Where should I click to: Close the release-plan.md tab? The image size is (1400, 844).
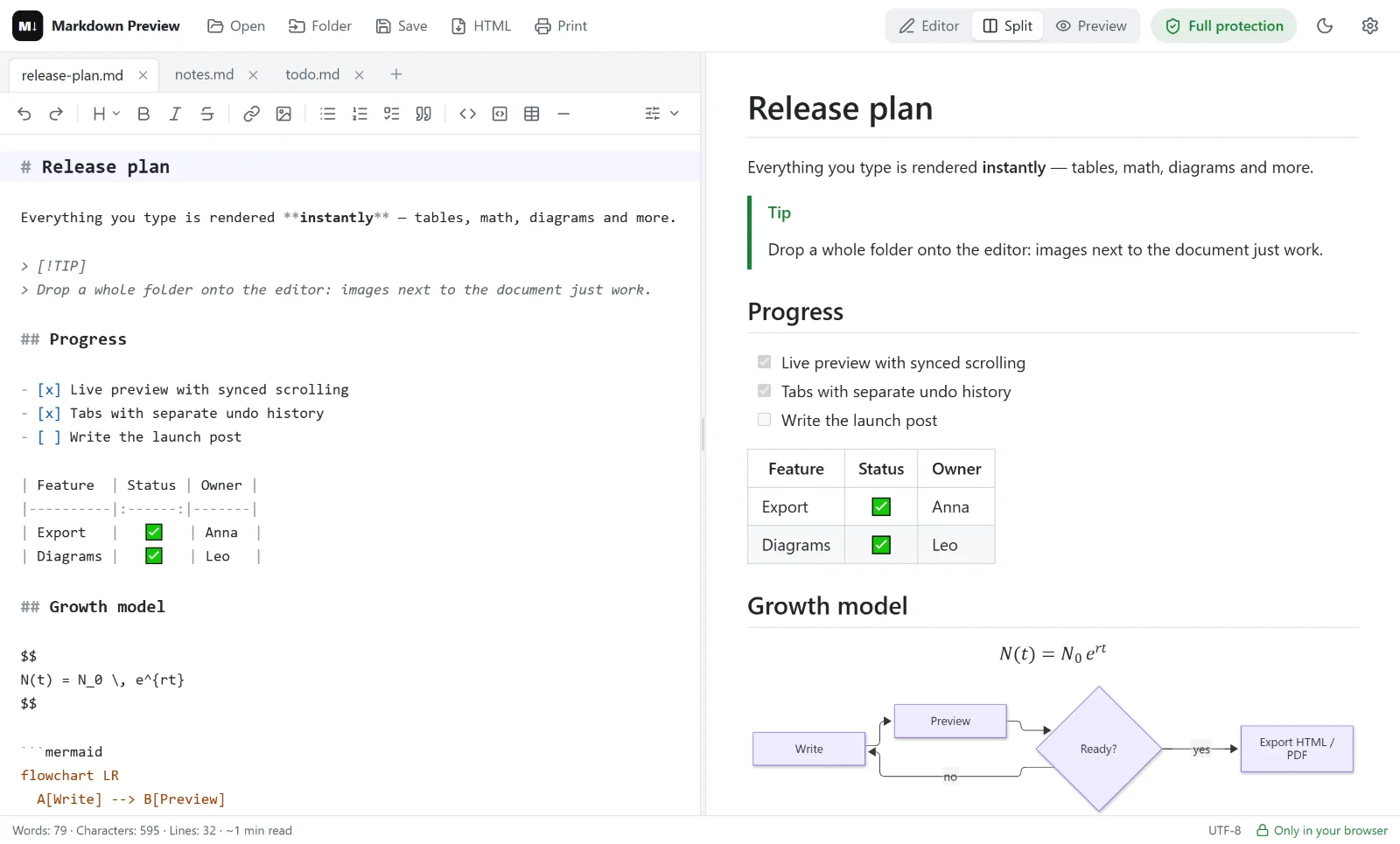click(x=143, y=75)
